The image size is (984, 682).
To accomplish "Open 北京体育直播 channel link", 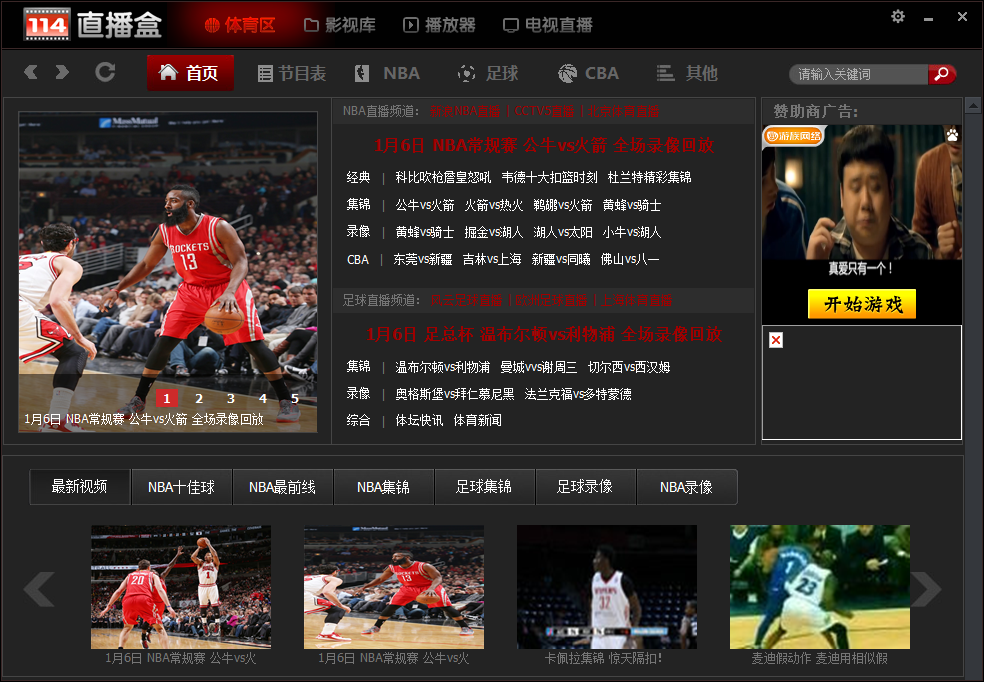I will [x=624, y=112].
